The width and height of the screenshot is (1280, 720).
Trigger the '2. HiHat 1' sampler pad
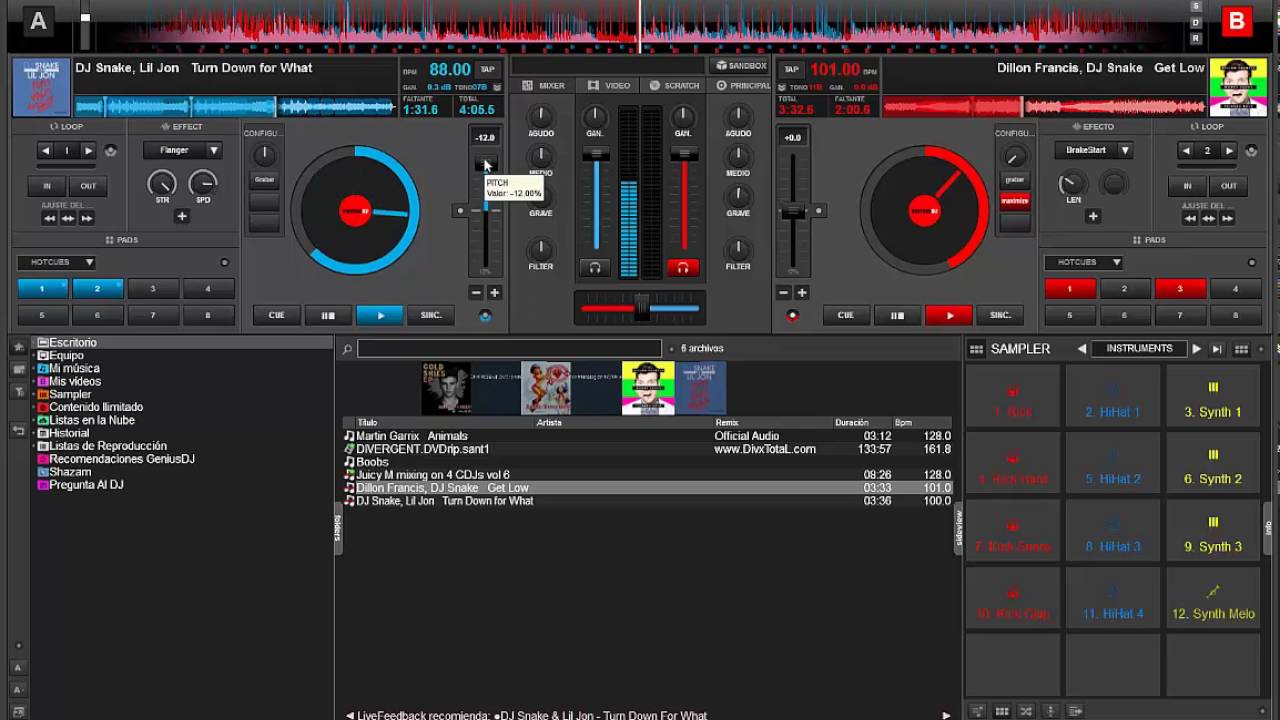coord(1113,398)
